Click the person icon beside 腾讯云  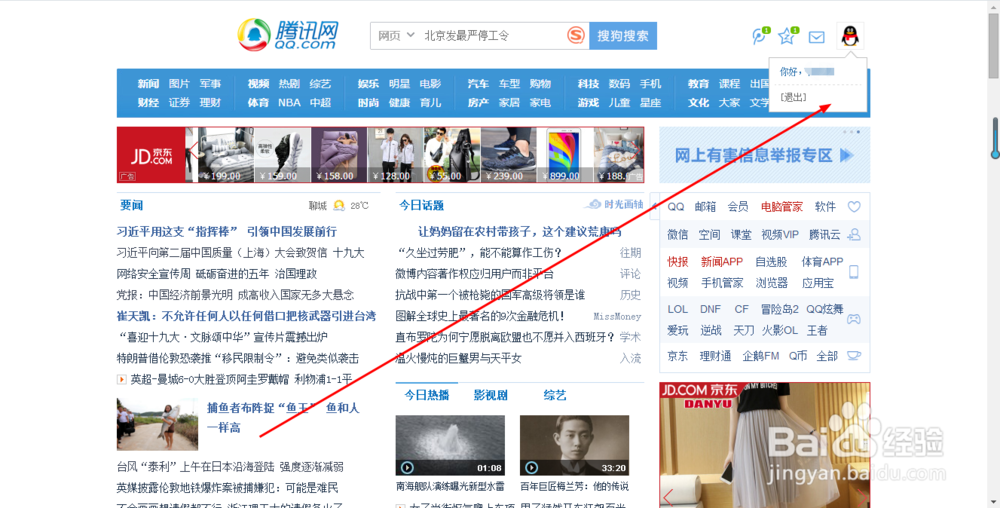854,235
